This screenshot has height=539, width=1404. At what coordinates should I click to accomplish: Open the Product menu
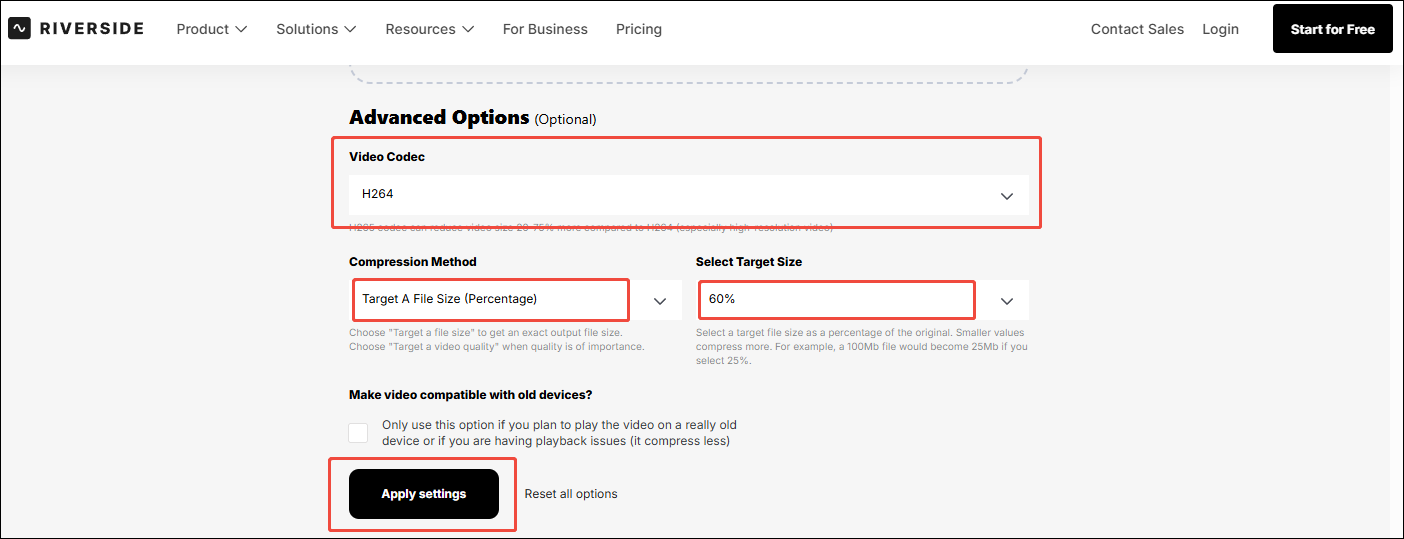(x=203, y=29)
